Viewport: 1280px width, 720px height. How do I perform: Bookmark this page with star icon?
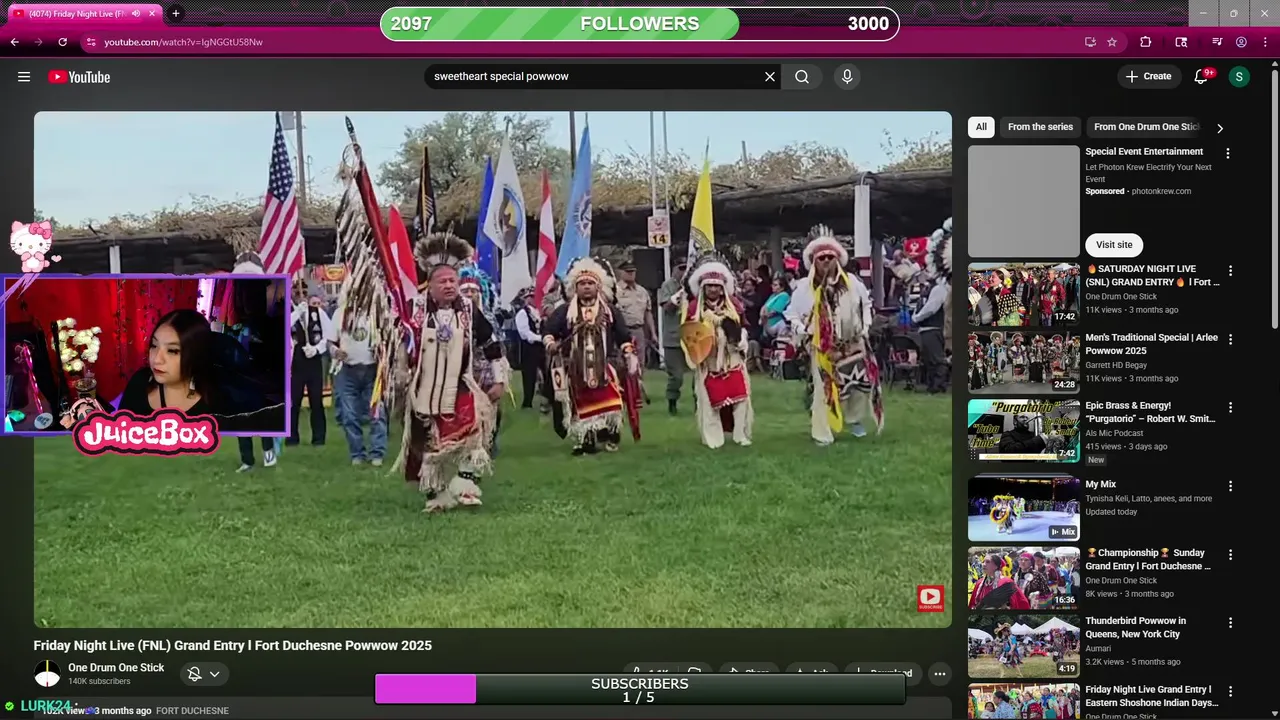point(1112,42)
